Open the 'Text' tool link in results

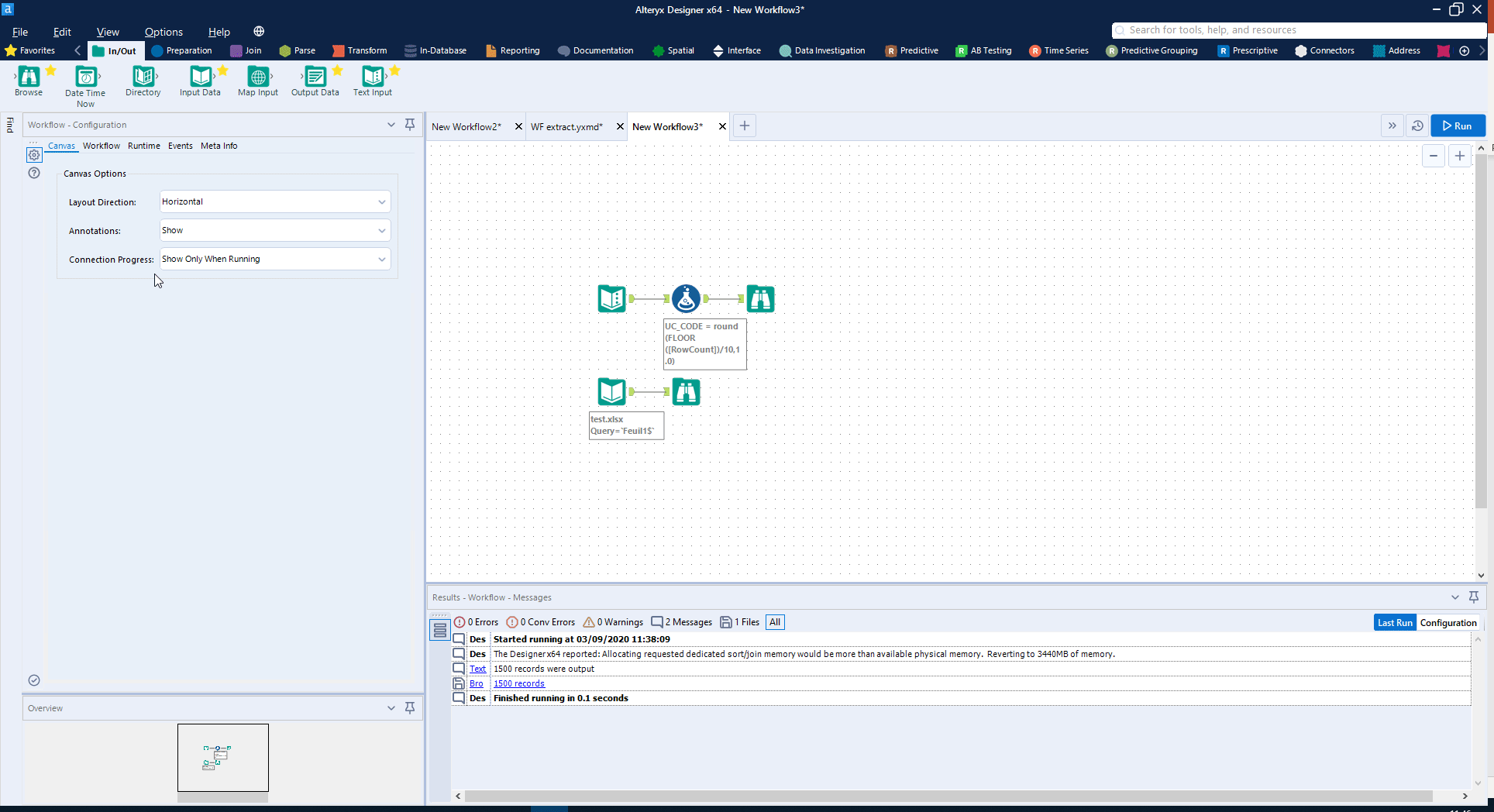tap(477, 669)
